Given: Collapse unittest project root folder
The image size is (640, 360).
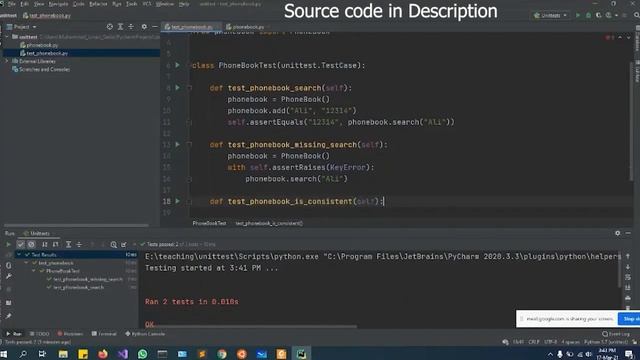Looking at the screenshot, I should tap(7, 37).
